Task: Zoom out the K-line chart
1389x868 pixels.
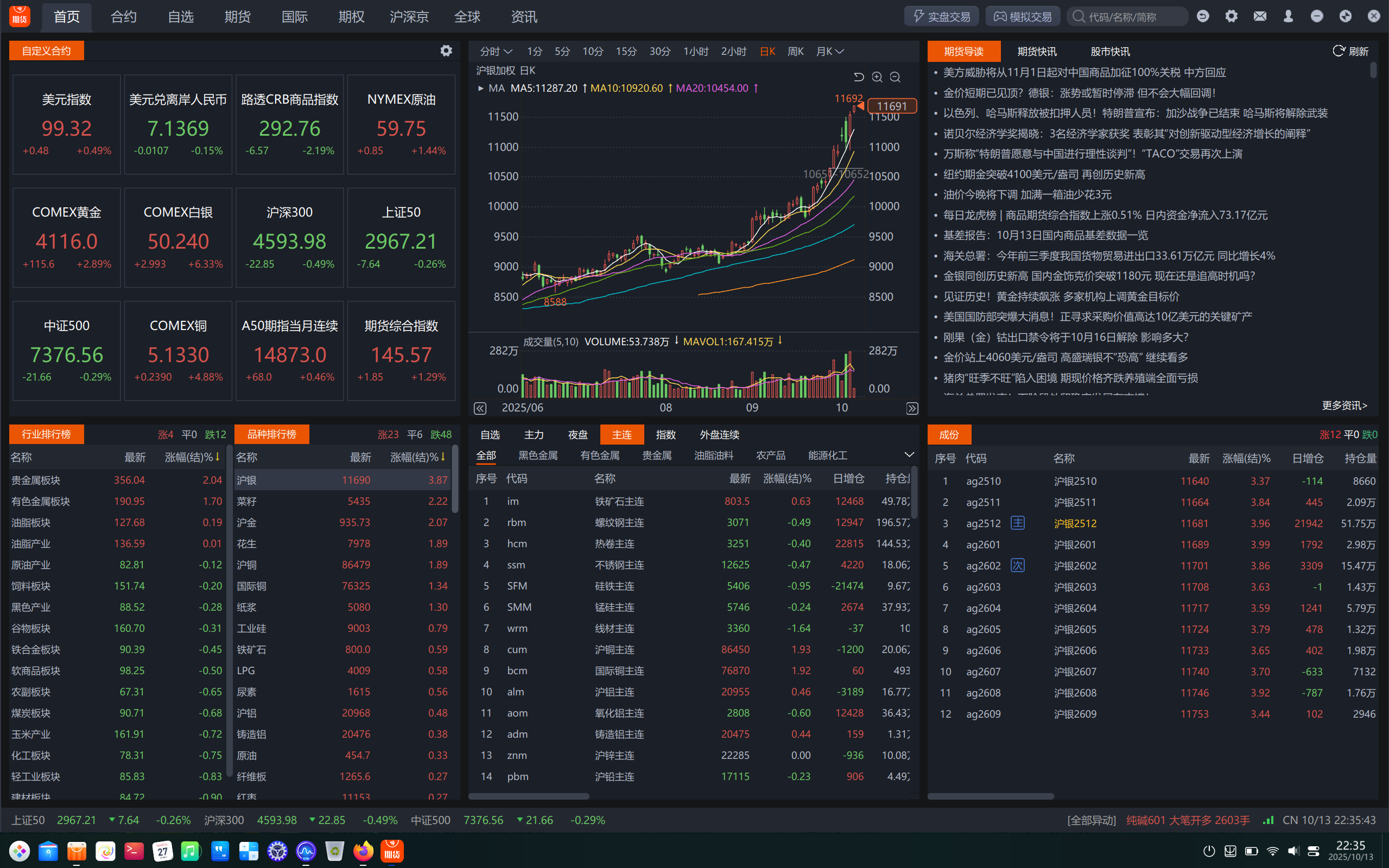Action: (895, 77)
